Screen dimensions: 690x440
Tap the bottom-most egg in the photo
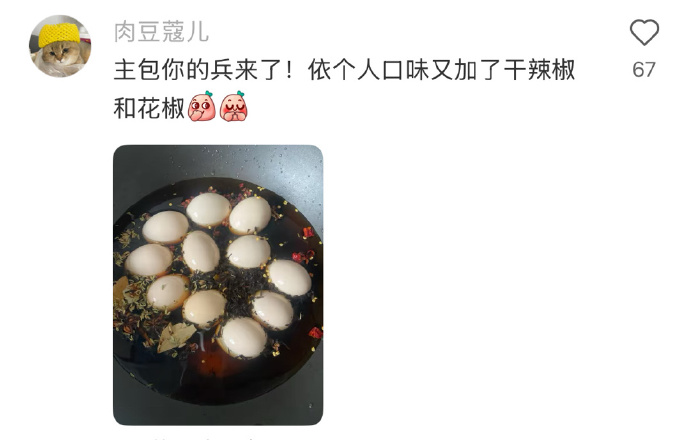(242, 337)
